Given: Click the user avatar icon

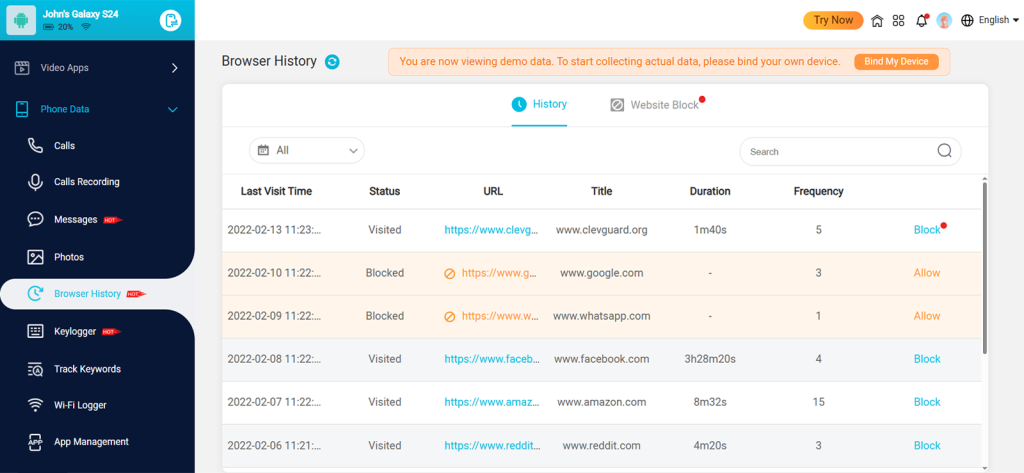Looking at the screenshot, I should pos(944,20).
